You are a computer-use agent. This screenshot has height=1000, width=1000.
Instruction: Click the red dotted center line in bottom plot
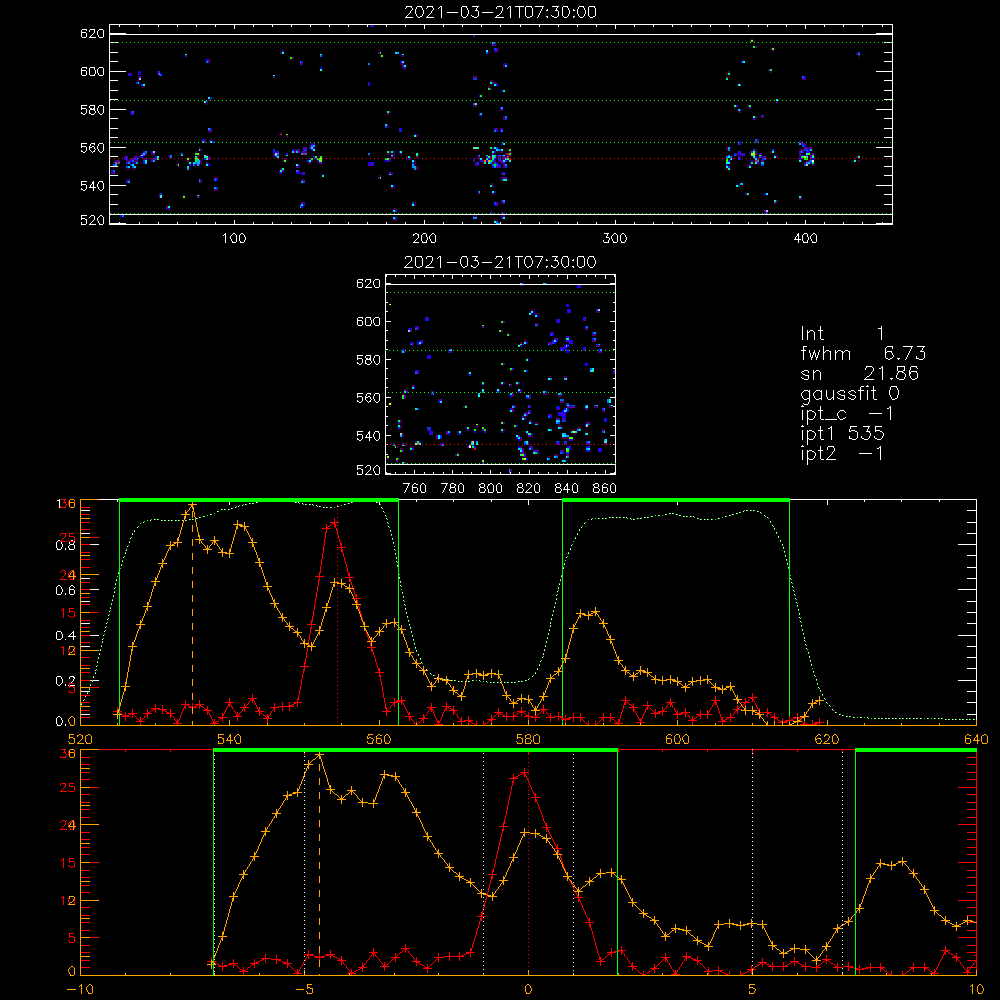(528, 861)
